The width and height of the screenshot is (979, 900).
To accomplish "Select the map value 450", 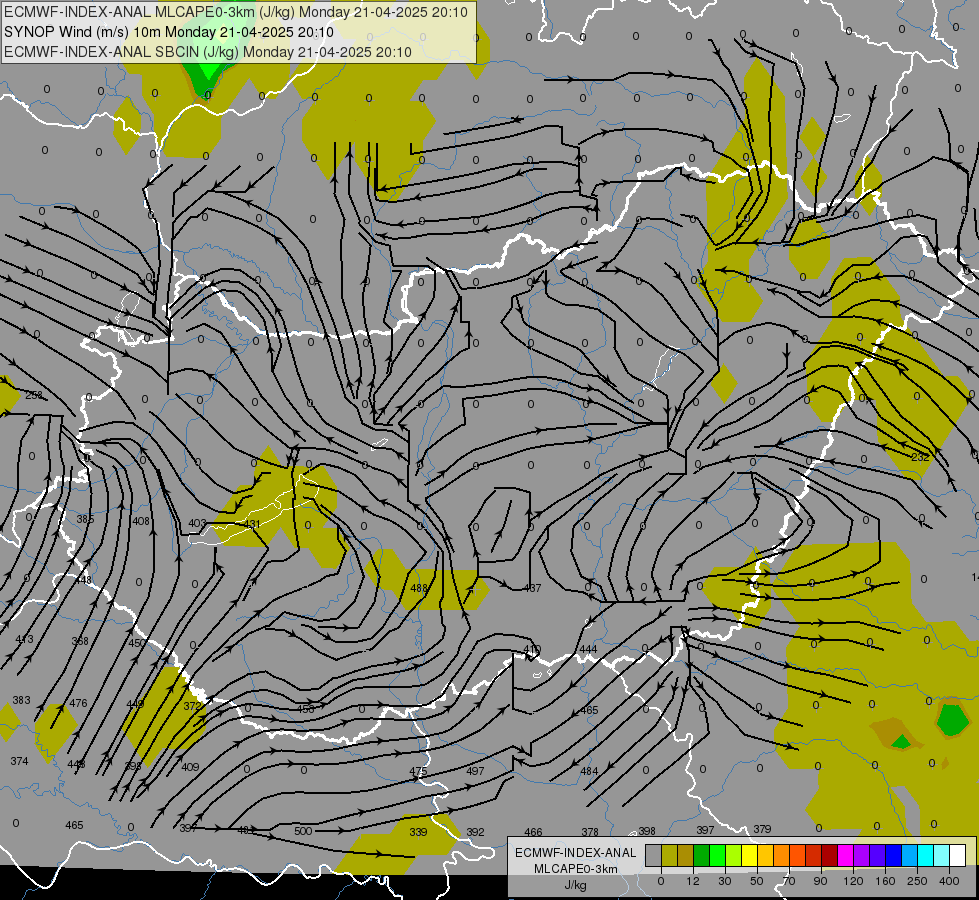I will click(x=136, y=643).
